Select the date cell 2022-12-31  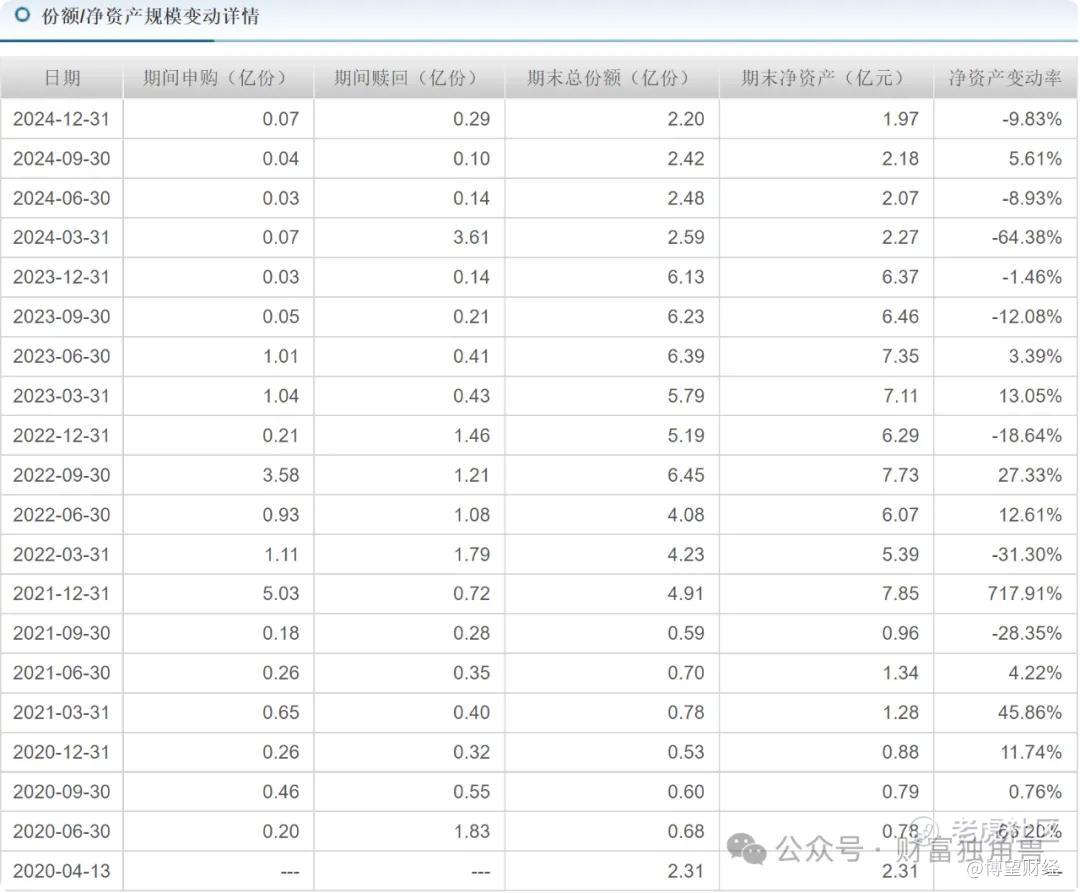click(x=61, y=436)
